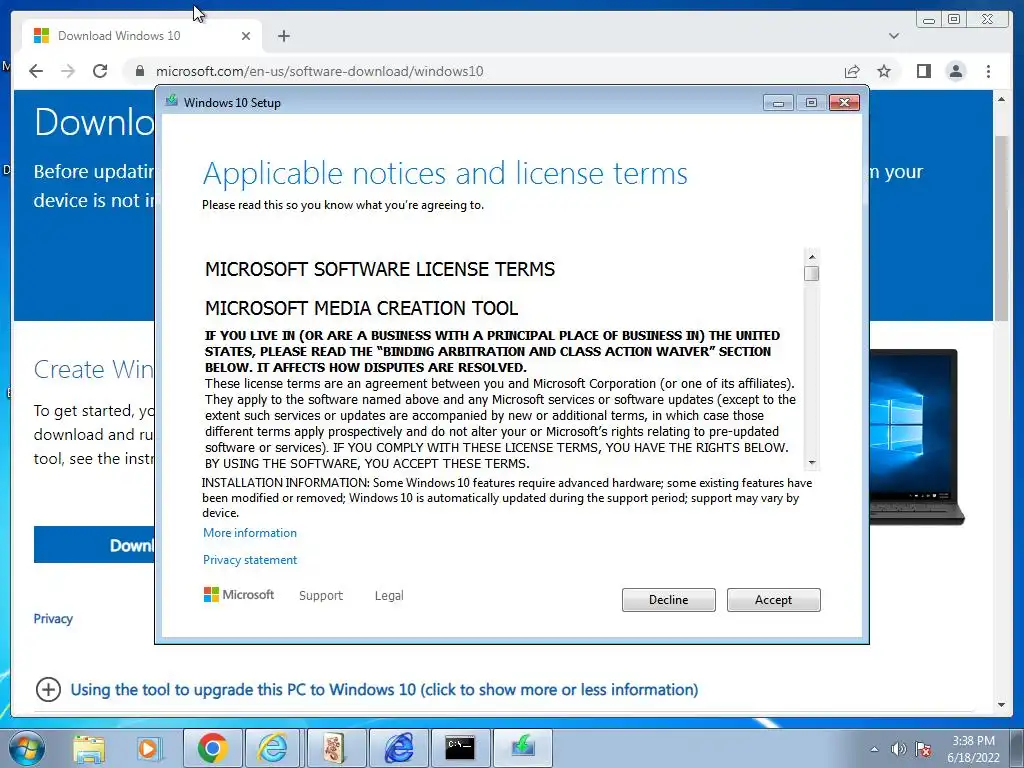Open Chrome three-dot menu
The width and height of the screenshot is (1024, 768).
tap(989, 71)
